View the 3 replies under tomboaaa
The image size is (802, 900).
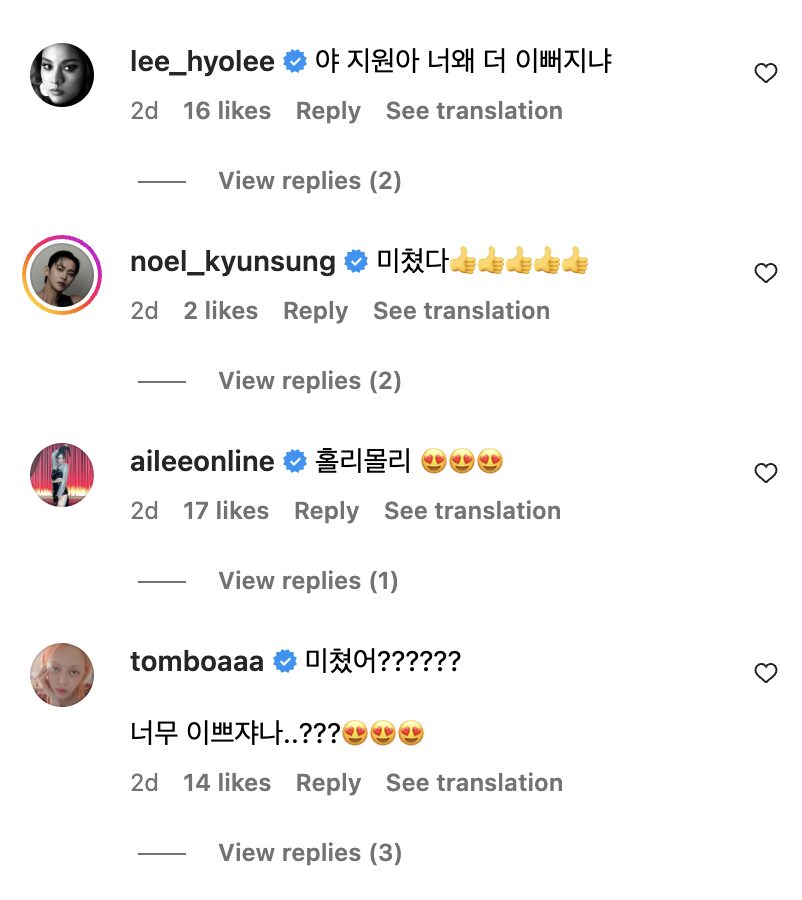coord(309,853)
